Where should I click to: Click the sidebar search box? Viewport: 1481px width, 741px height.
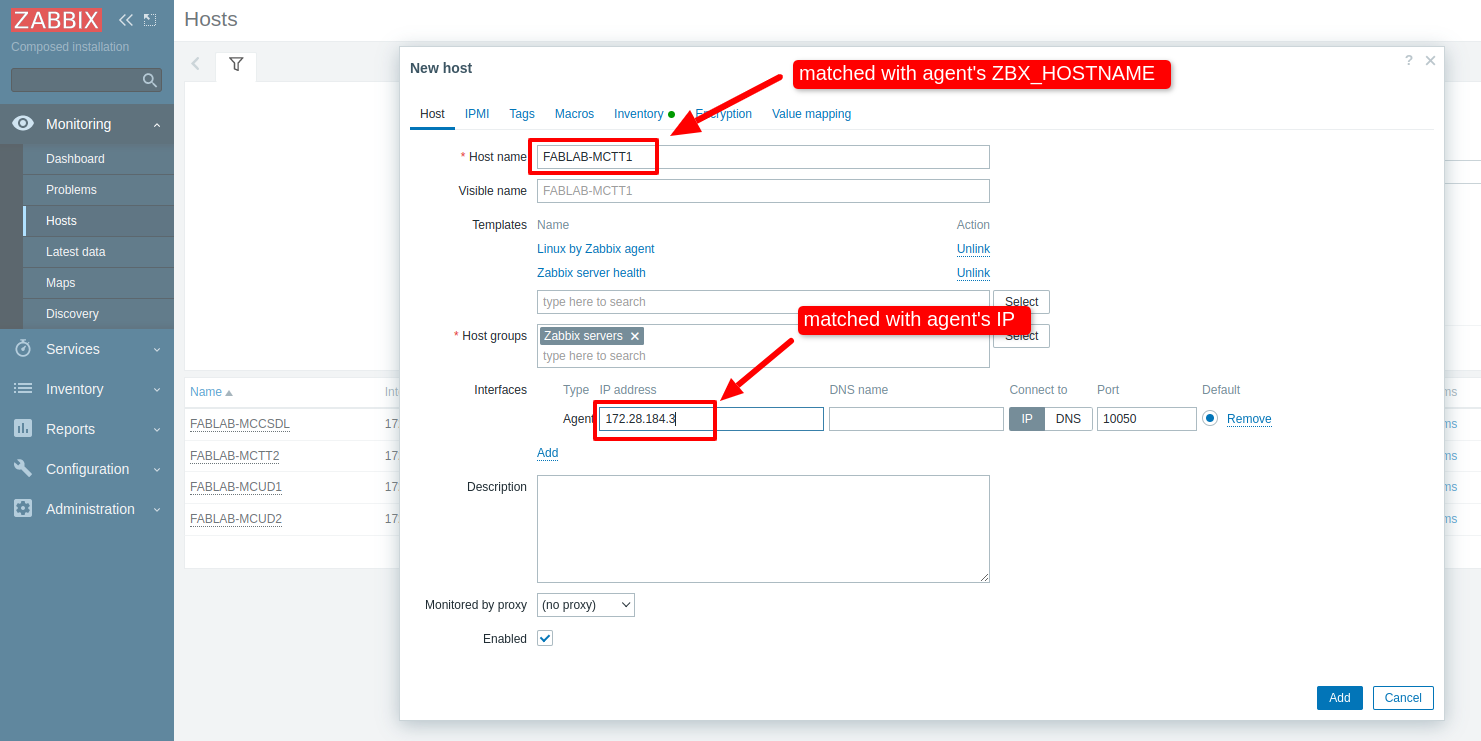point(86,80)
